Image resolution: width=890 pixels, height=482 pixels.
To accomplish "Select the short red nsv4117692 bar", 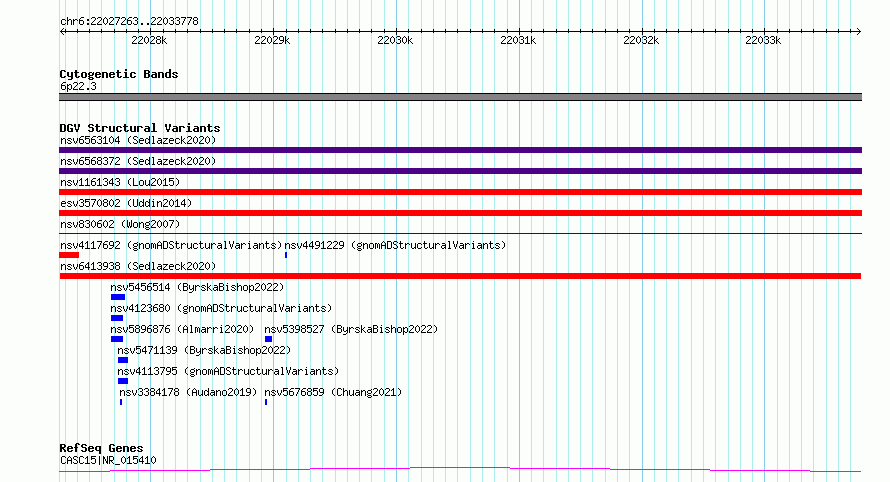I will 69,255.
